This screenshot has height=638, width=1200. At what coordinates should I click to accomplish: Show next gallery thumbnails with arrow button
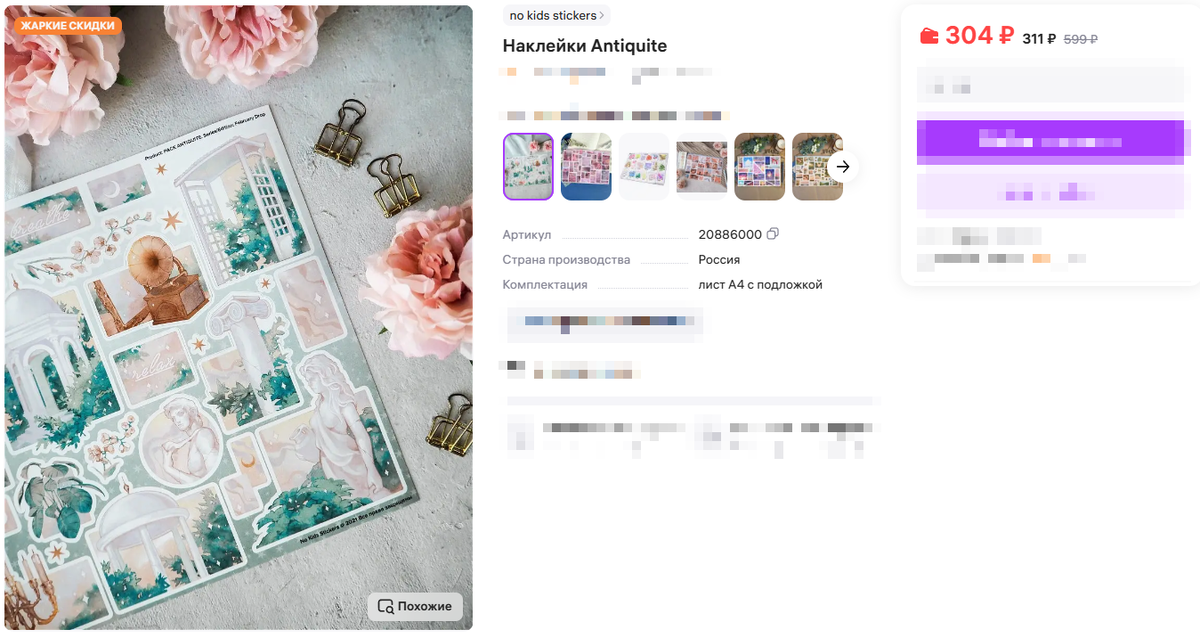(843, 167)
